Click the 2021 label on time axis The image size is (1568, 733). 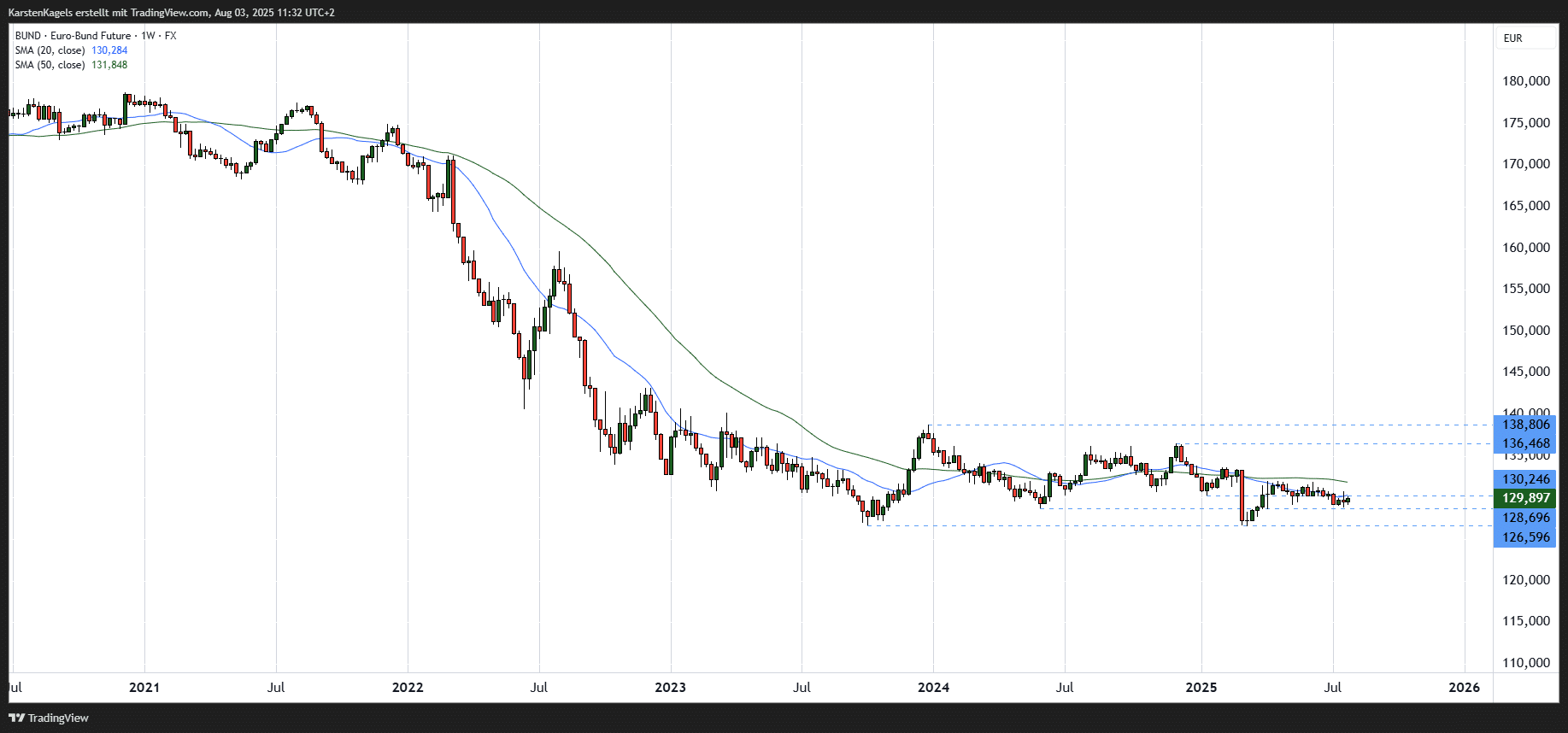click(144, 688)
